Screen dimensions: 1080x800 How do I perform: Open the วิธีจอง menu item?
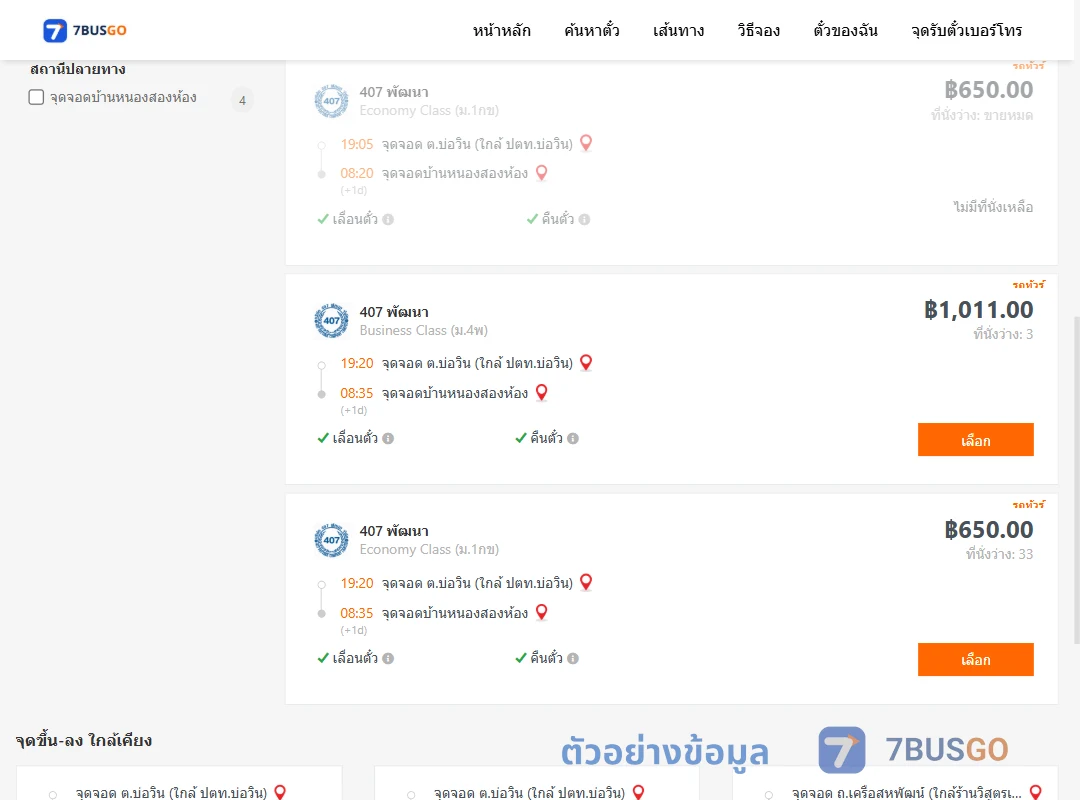(758, 30)
